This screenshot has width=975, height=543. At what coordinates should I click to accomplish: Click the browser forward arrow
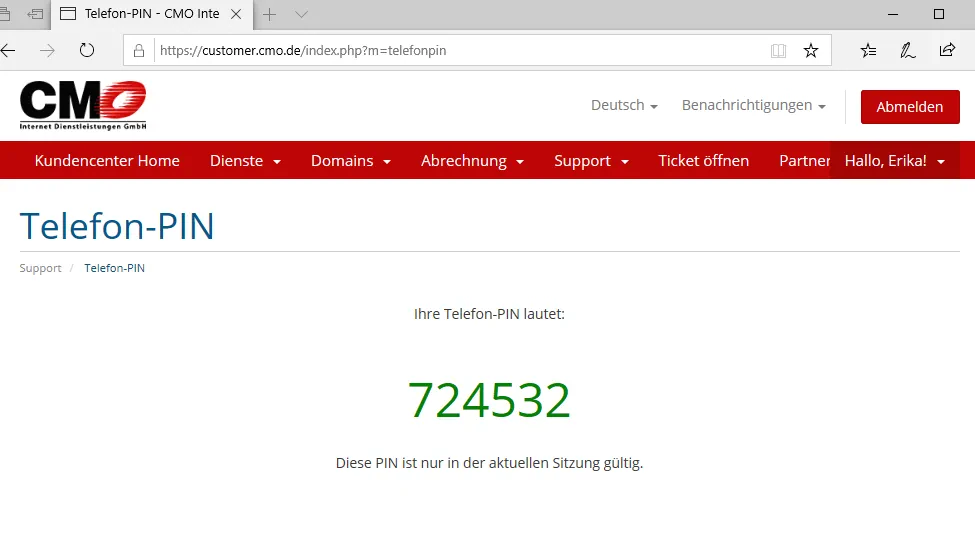47,50
